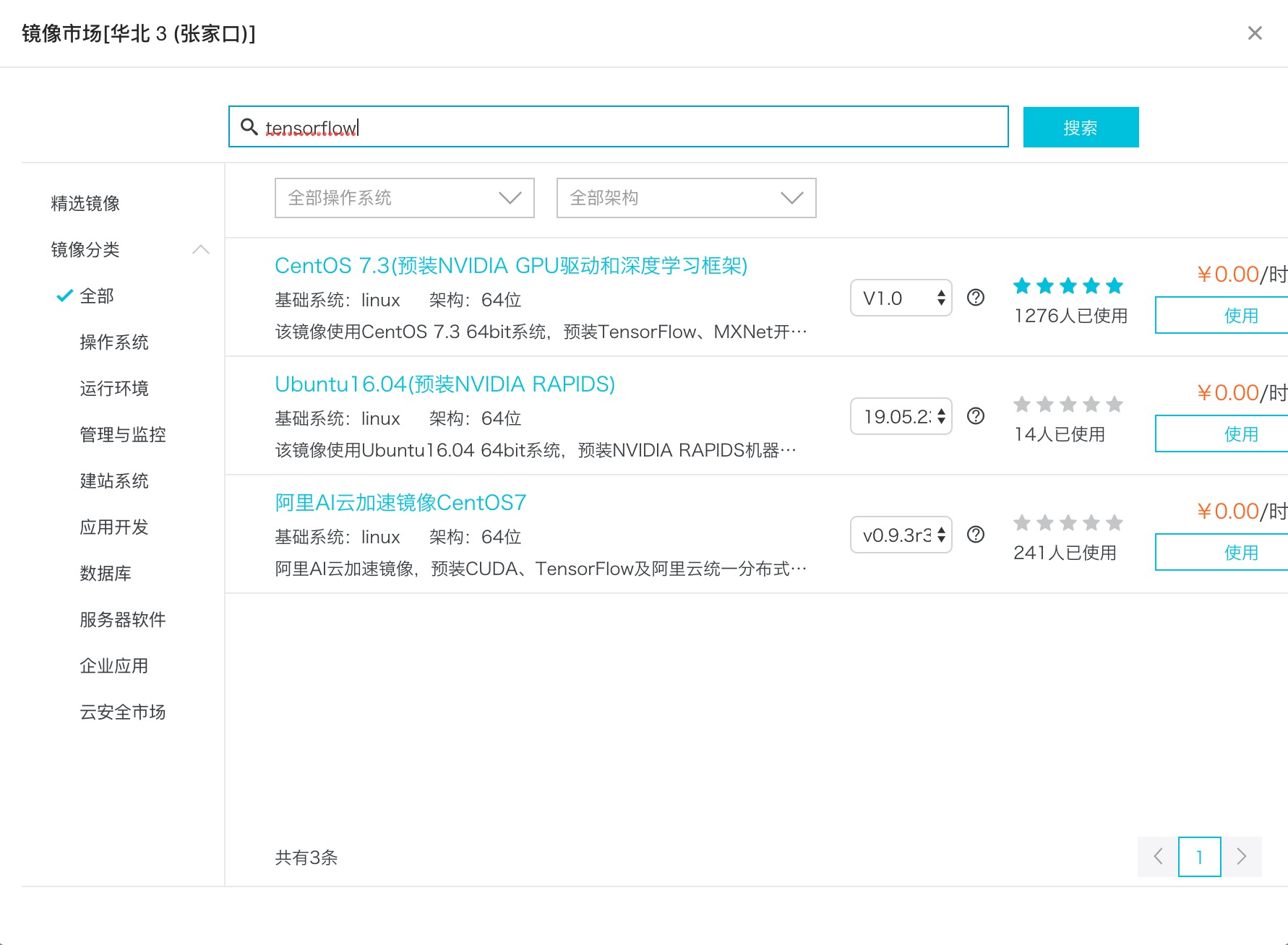Click the 搜索 search button
Screen dimensions: 1288x945
click(x=1081, y=127)
